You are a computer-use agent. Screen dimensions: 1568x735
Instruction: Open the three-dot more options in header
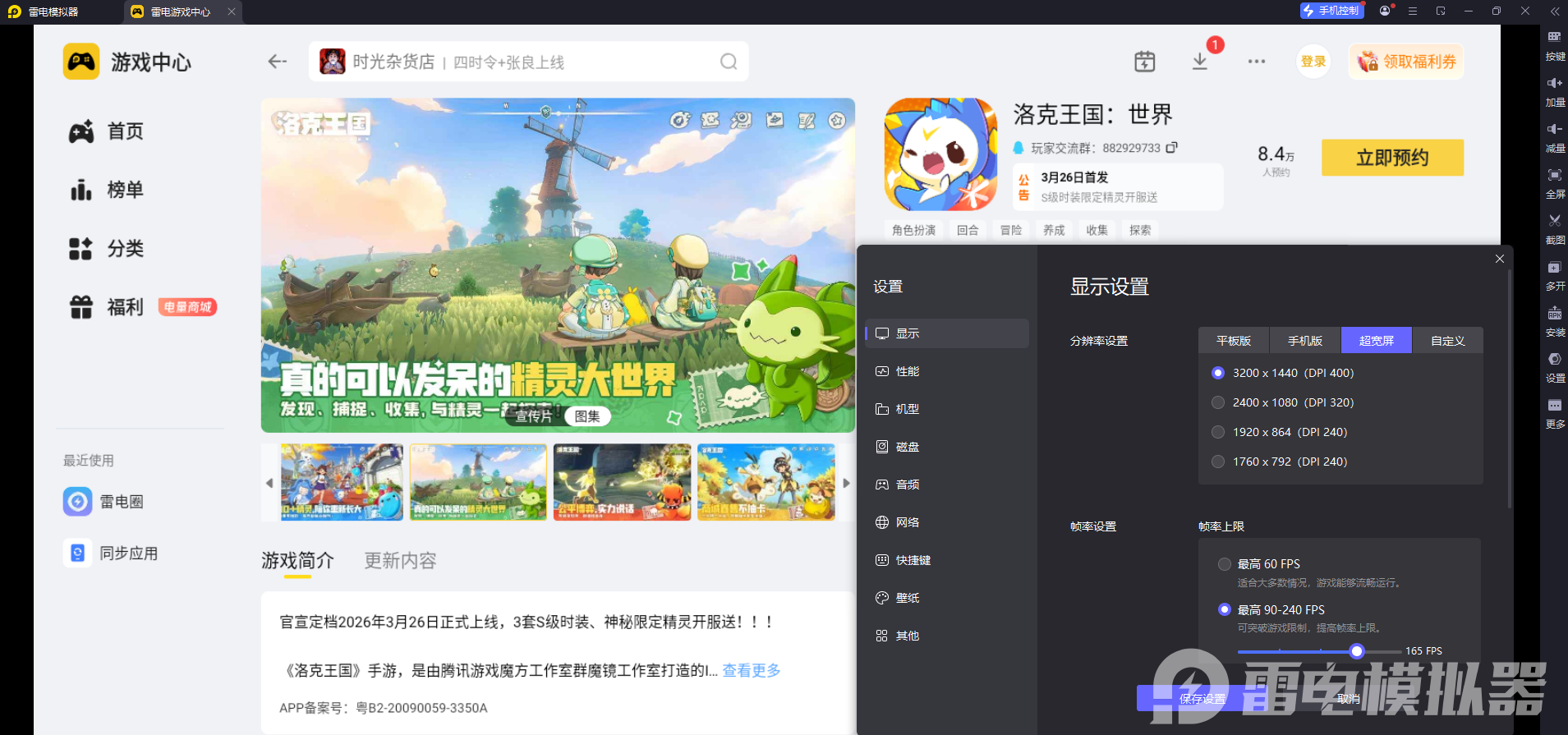pyautogui.click(x=1257, y=62)
